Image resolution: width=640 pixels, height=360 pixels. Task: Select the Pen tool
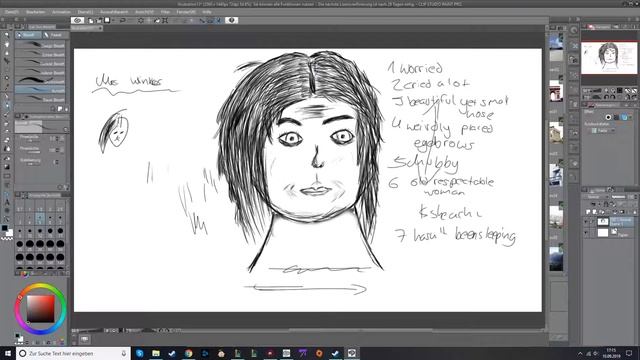coord(7,97)
